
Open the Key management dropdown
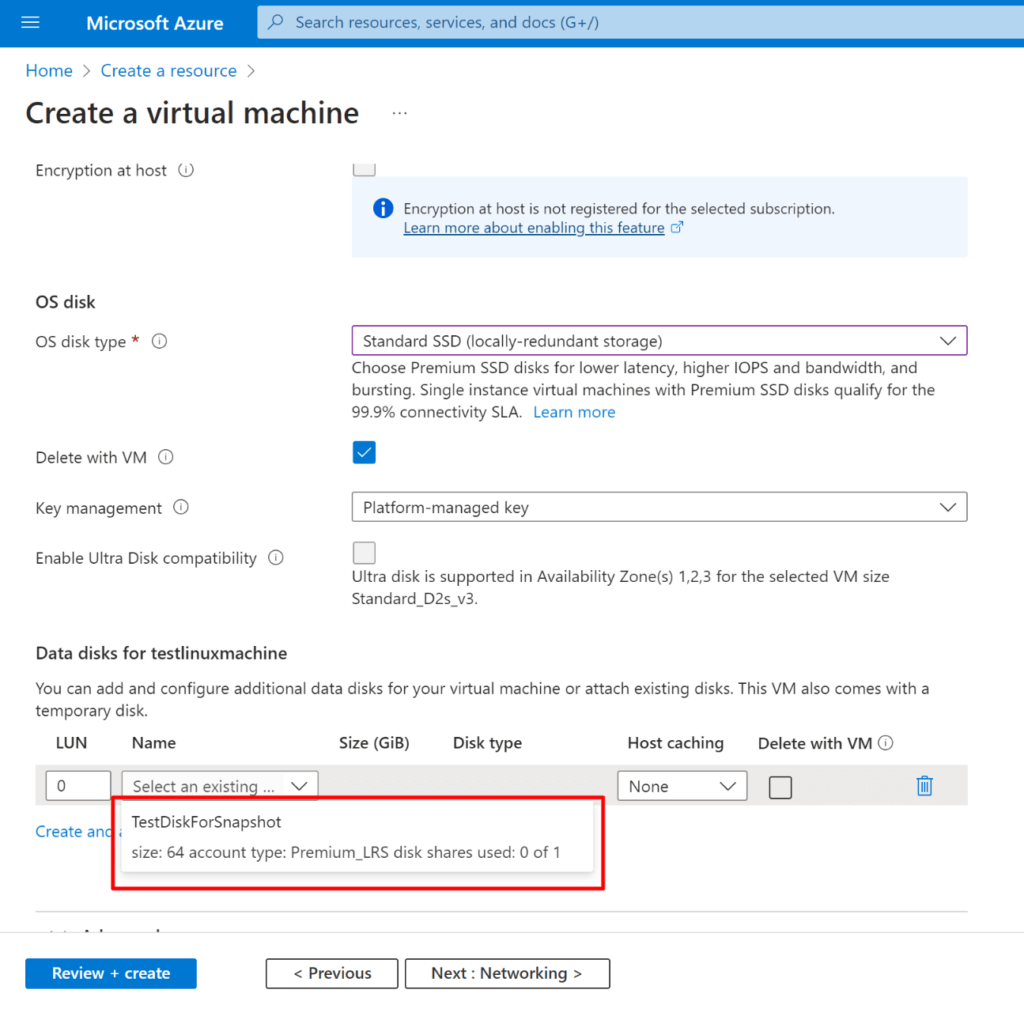pyautogui.click(x=659, y=507)
